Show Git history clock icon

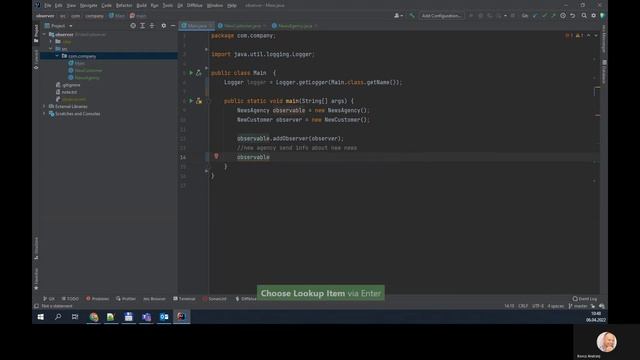pyautogui.click(x=563, y=16)
